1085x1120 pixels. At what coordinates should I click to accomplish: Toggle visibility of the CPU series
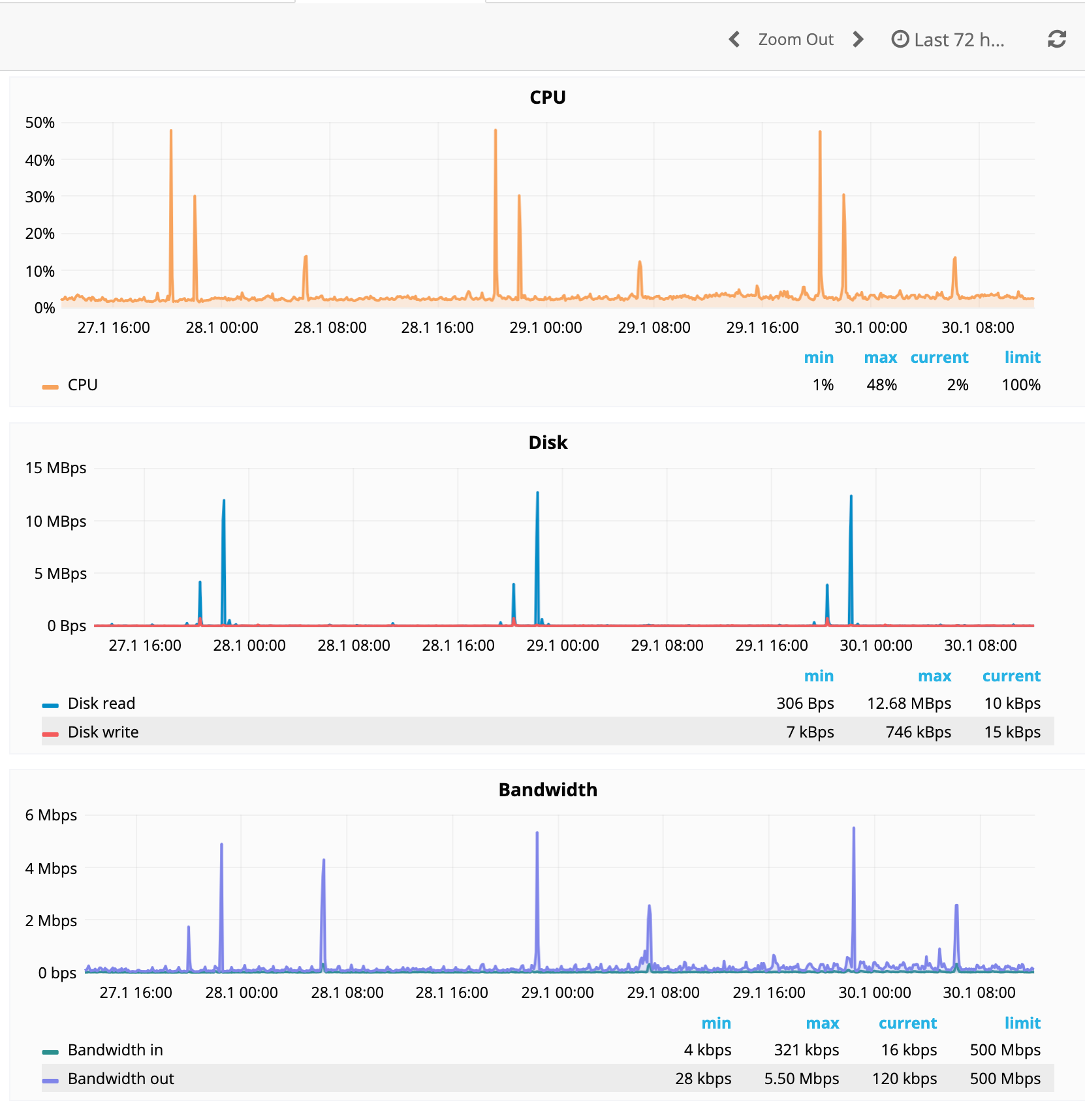(x=82, y=385)
